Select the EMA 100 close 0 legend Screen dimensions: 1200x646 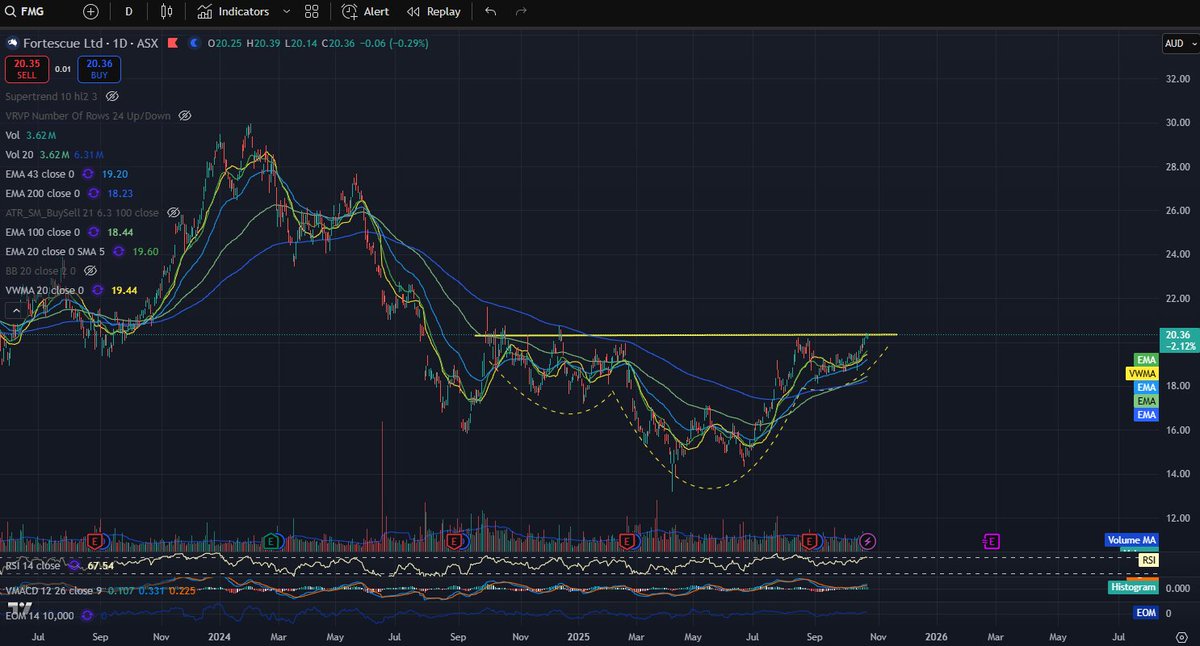[x=43, y=232]
